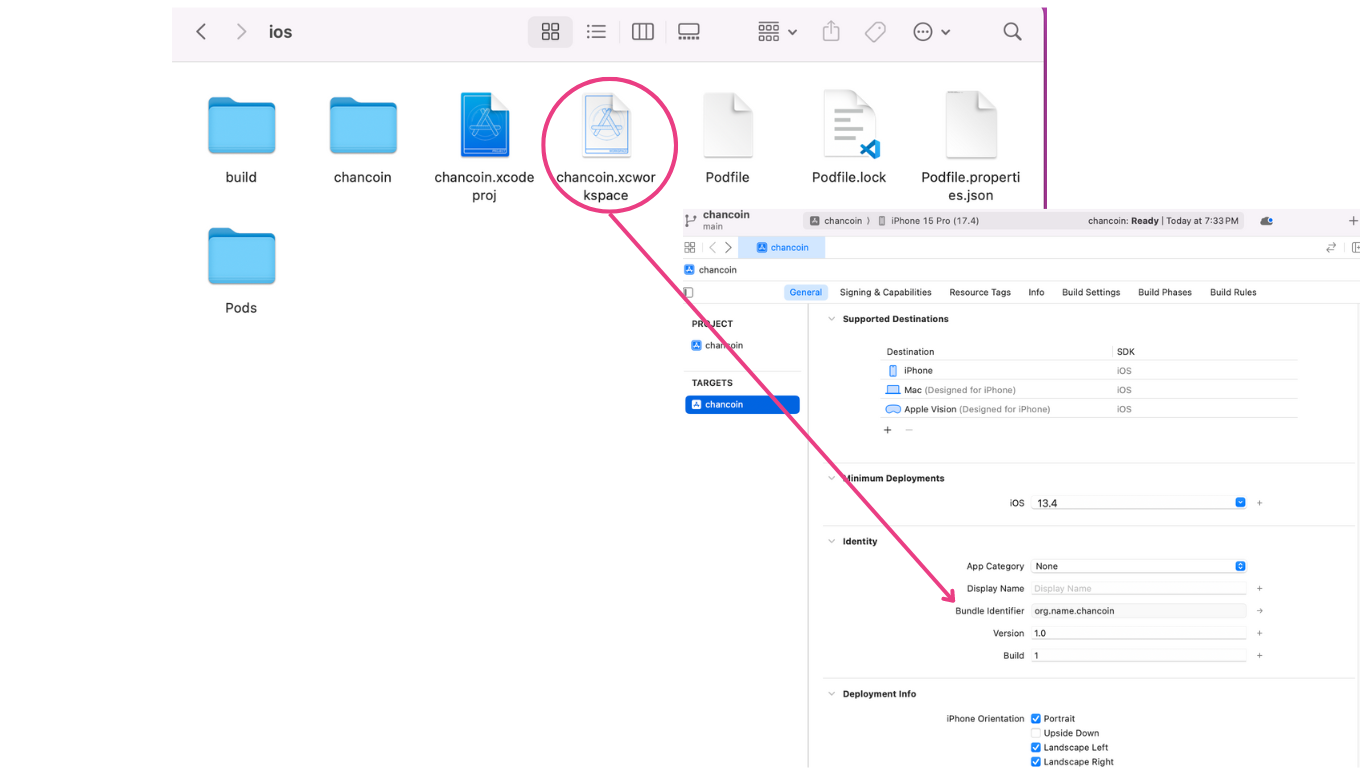Select the chancoin folder in Finder
1366x768 pixels.
pos(363,127)
